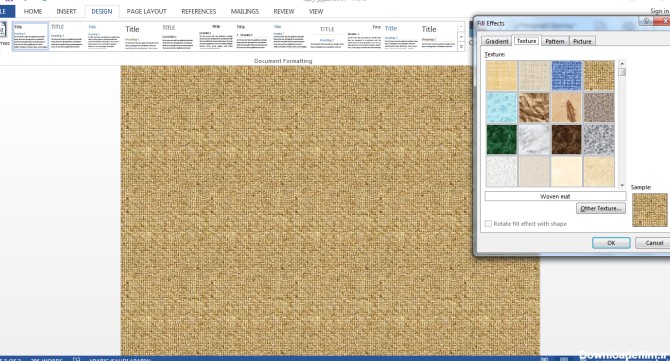Image resolution: width=670 pixels, height=361 pixels.
Task: Choose the crumpled paper bag texture
Action: (x=534, y=107)
